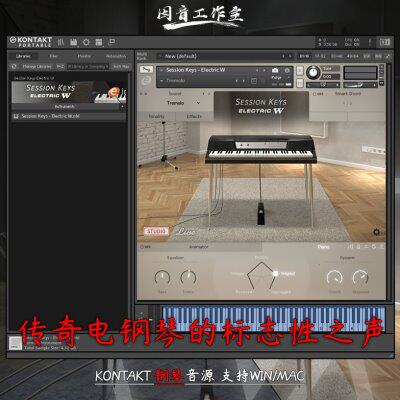400x400 pixels.
Task: Toggle the library browser icon in top toolbar
Action: pyautogui.click(x=61, y=42)
